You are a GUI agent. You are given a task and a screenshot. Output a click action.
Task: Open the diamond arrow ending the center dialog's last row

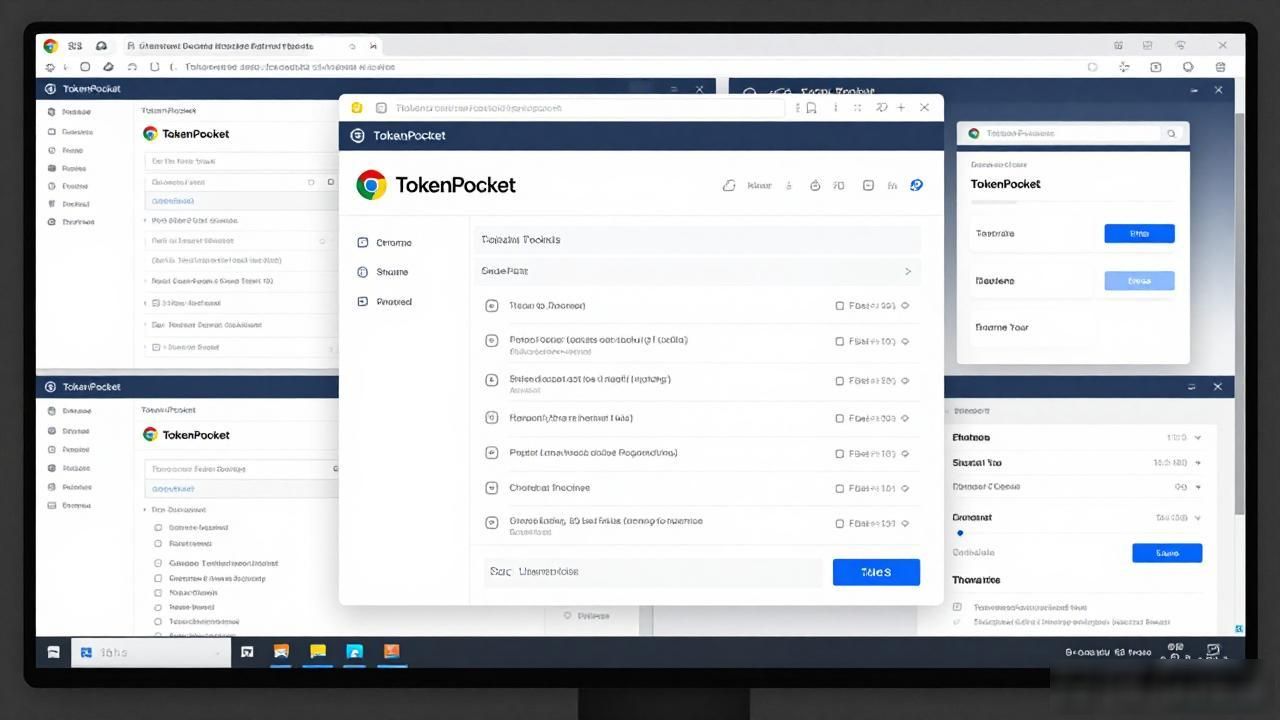[905, 523]
